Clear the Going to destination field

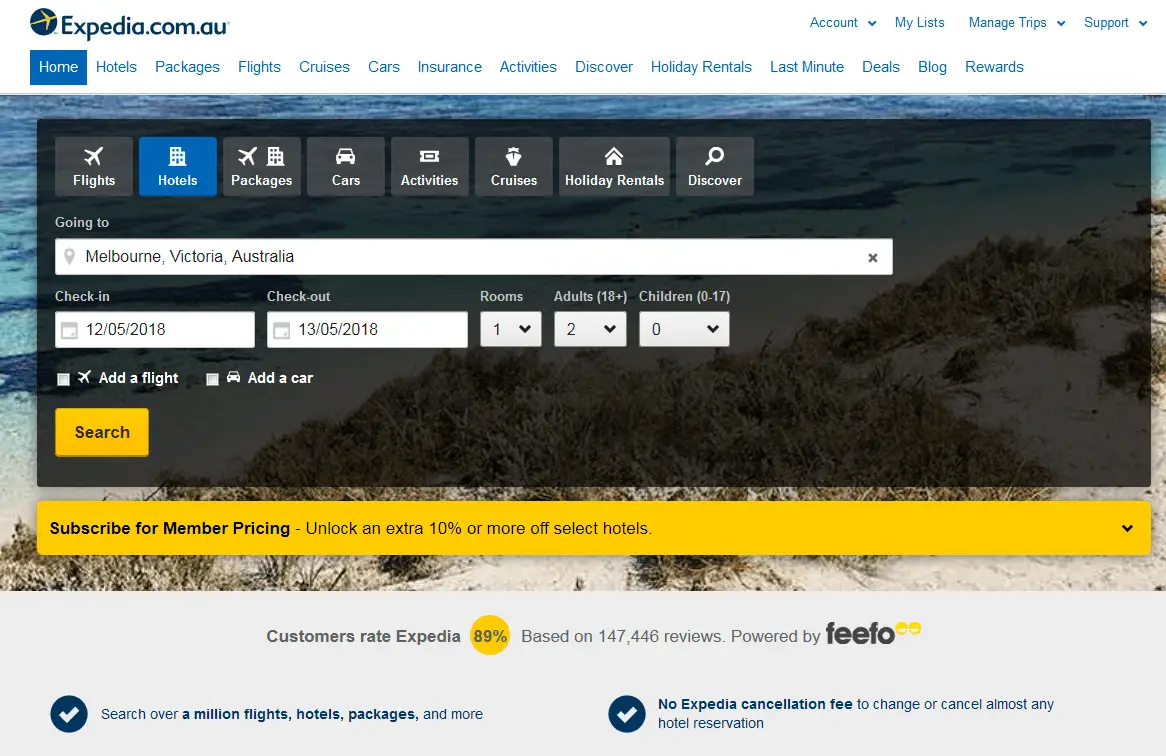click(873, 257)
